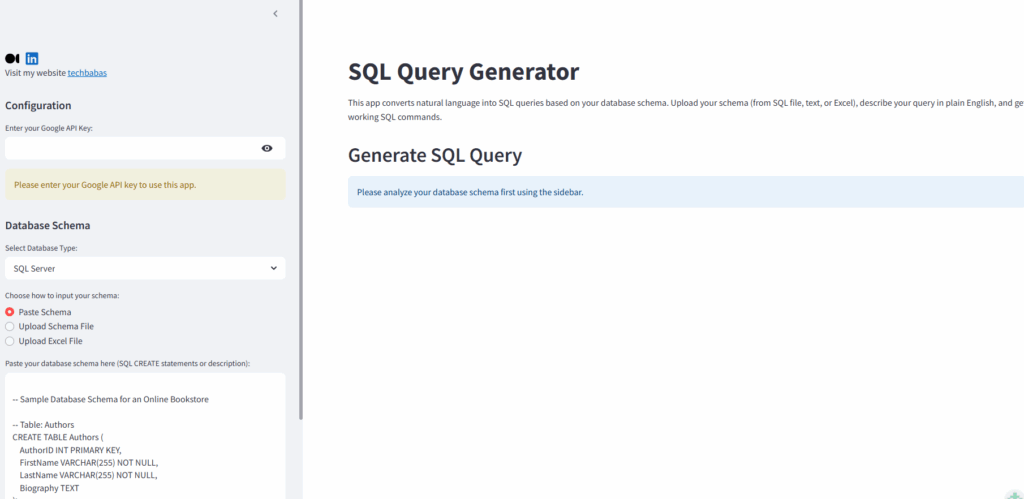Click the Database Schema section heading
This screenshot has width=1024, height=499.
[47, 226]
